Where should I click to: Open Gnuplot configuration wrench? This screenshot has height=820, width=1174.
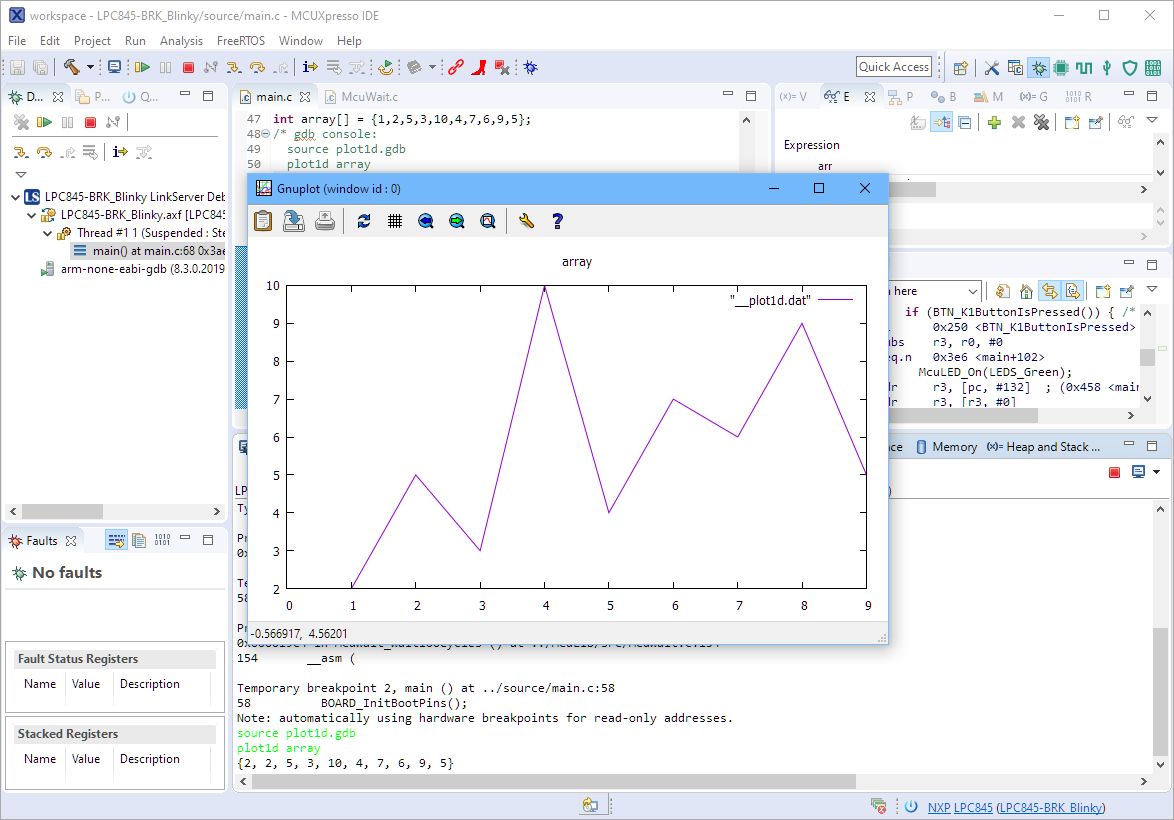click(x=526, y=221)
